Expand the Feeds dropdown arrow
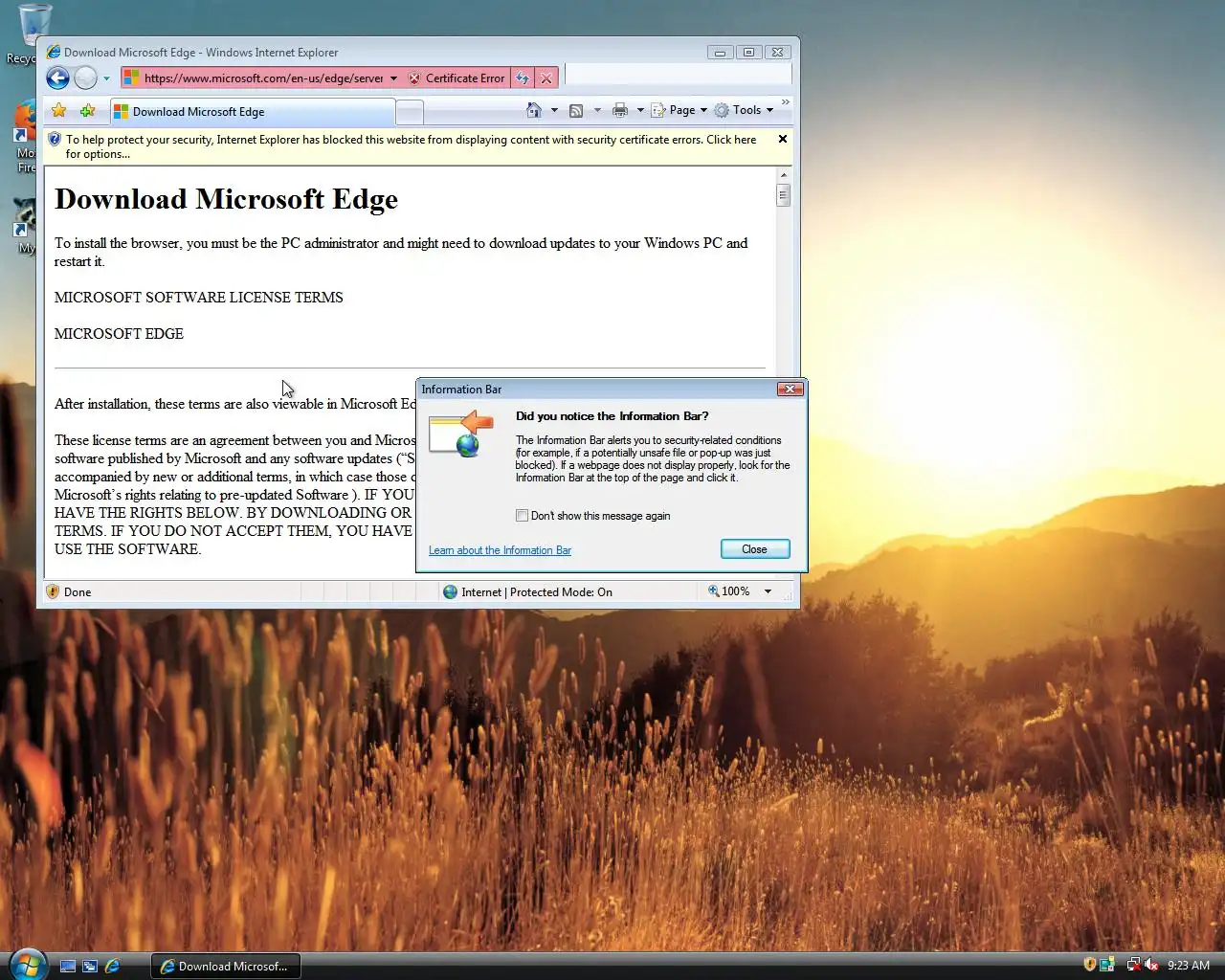 [x=597, y=110]
